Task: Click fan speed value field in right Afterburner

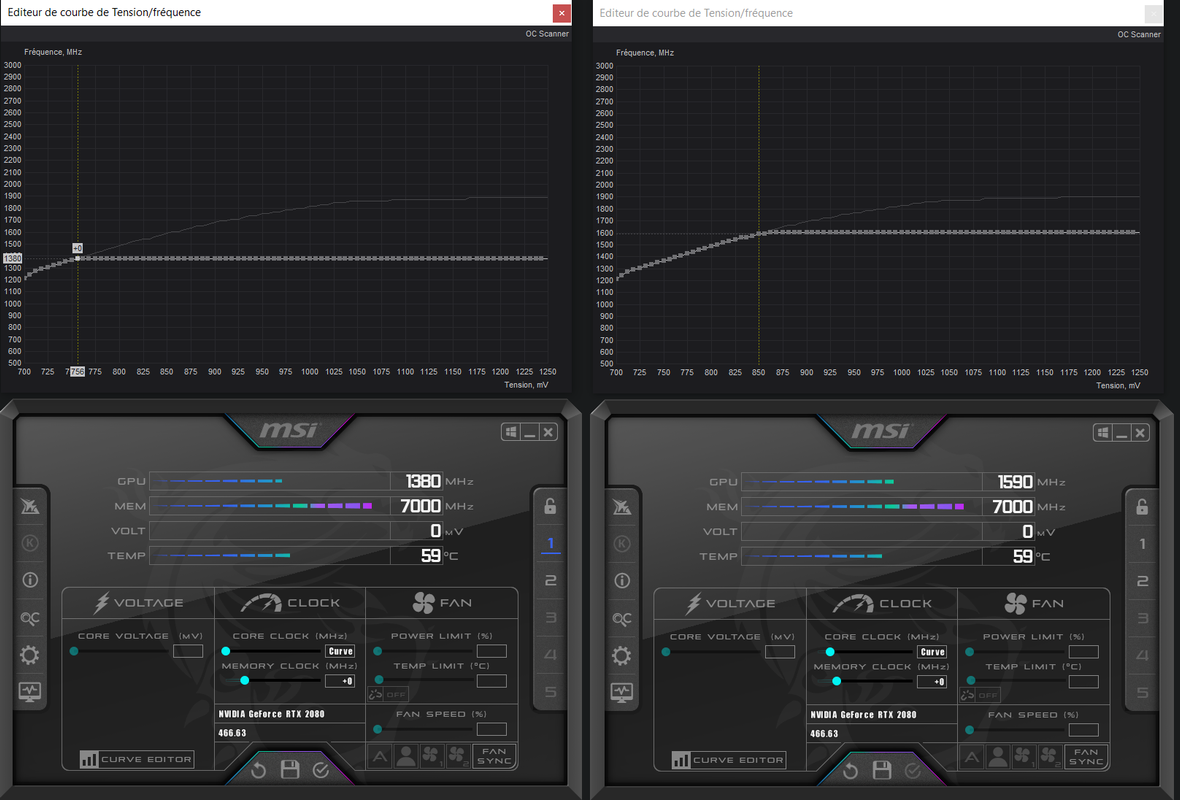Action: [x=1084, y=730]
